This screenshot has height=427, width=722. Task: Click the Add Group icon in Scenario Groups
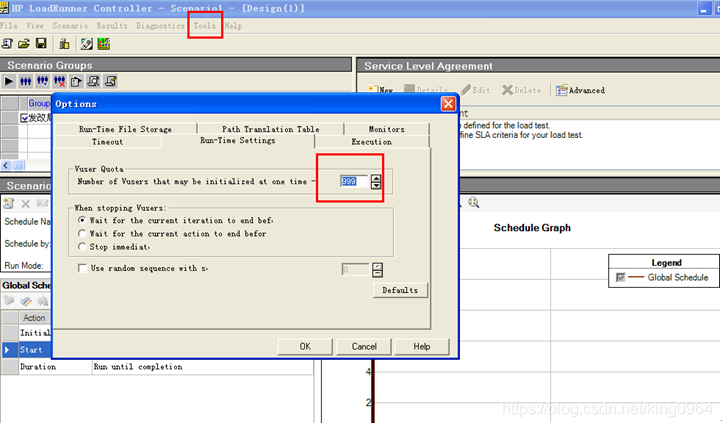(x=42, y=82)
